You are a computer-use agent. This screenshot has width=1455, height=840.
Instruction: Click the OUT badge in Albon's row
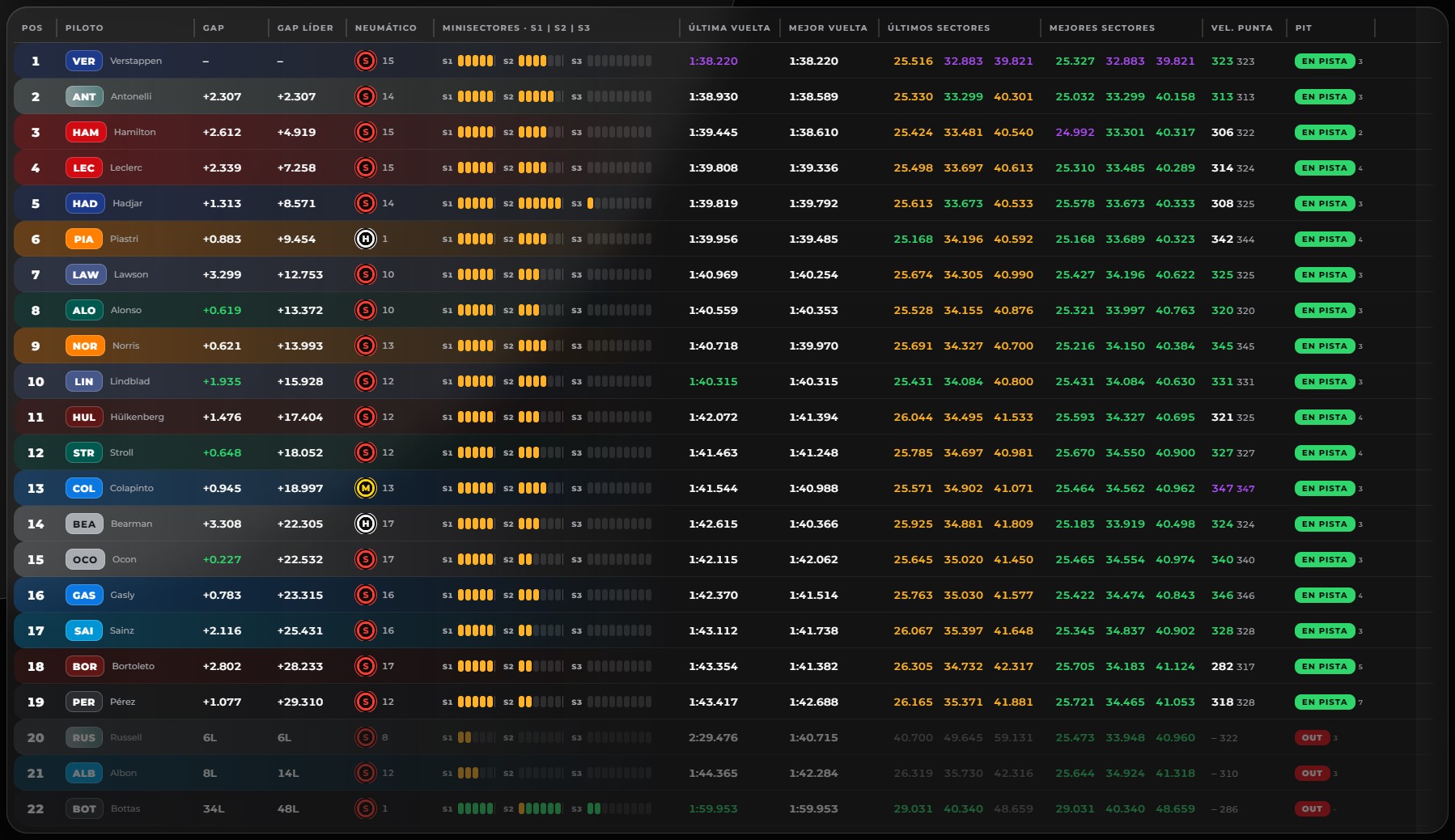coord(1312,773)
